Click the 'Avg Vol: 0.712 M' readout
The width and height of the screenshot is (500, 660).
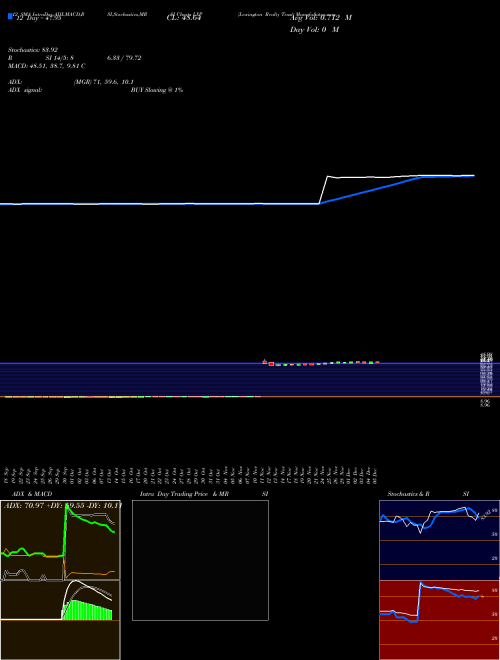pos(321,18)
